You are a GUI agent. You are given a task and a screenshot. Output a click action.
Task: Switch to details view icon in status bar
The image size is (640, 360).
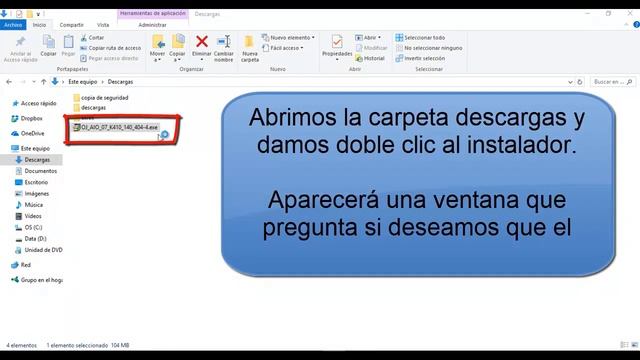(624, 345)
